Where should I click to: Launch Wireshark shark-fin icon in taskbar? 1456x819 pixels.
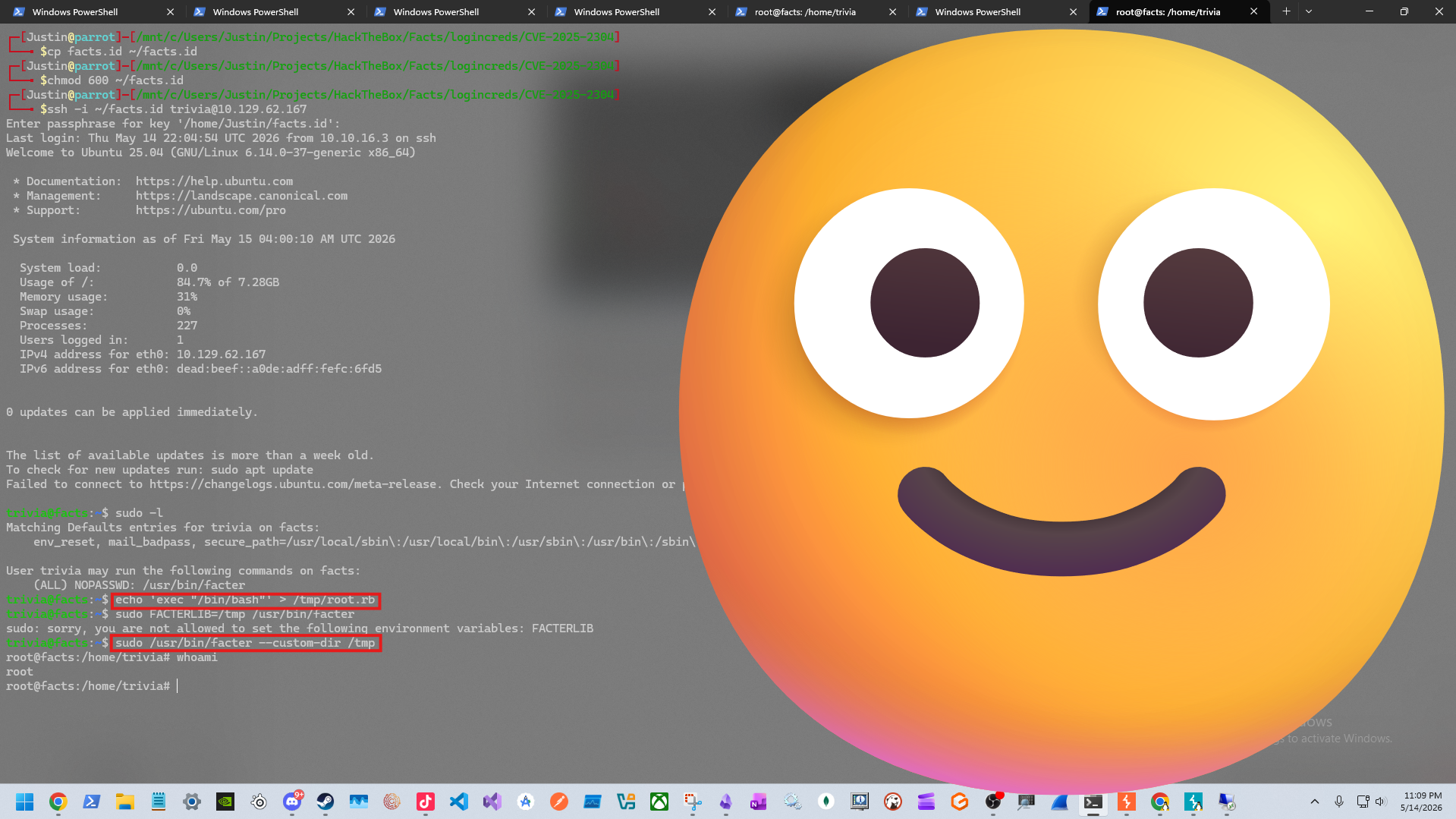(1060, 802)
